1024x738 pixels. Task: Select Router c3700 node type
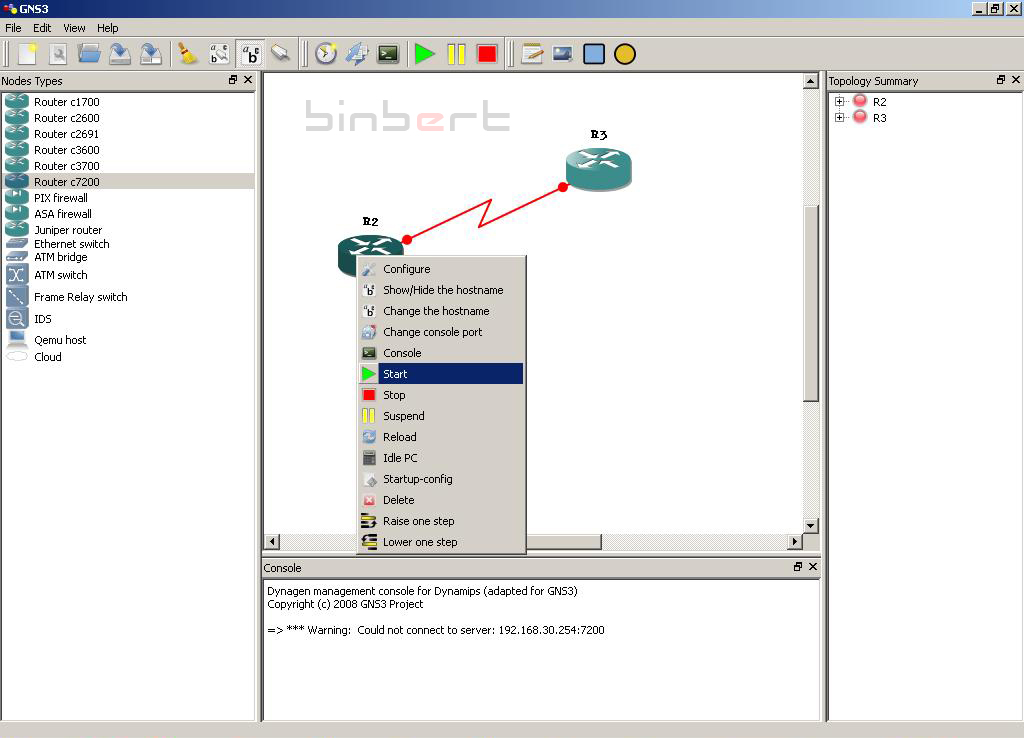pos(128,166)
